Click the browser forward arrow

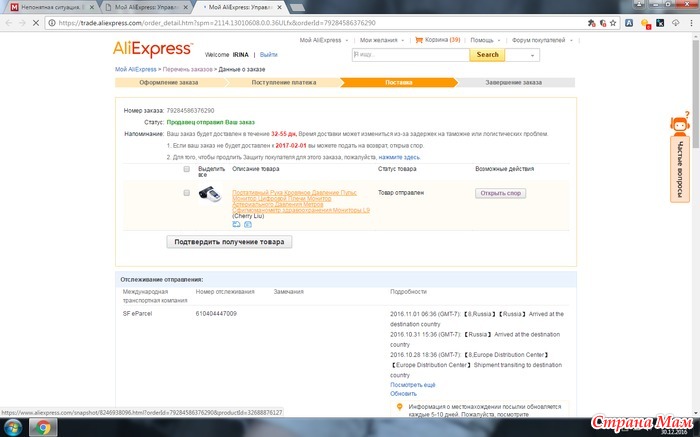[22, 23]
